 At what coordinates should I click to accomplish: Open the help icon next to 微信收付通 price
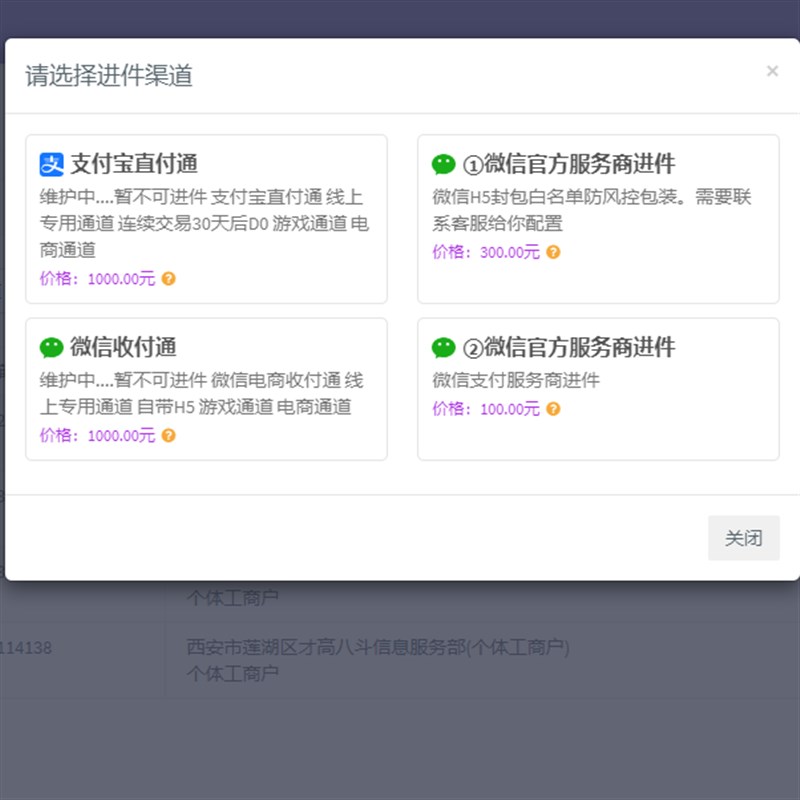pyautogui.click(x=168, y=436)
